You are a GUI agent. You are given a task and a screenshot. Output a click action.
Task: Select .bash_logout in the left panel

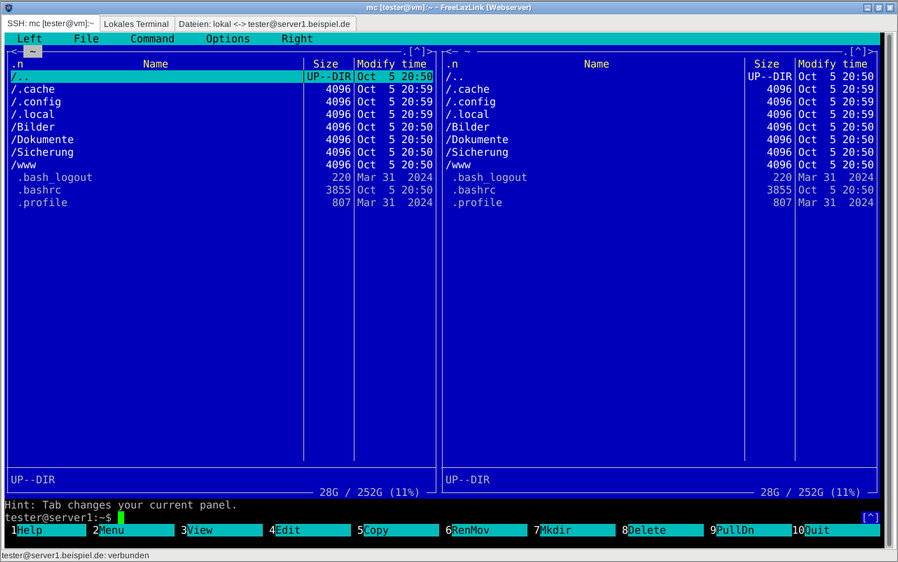coord(222,178)
